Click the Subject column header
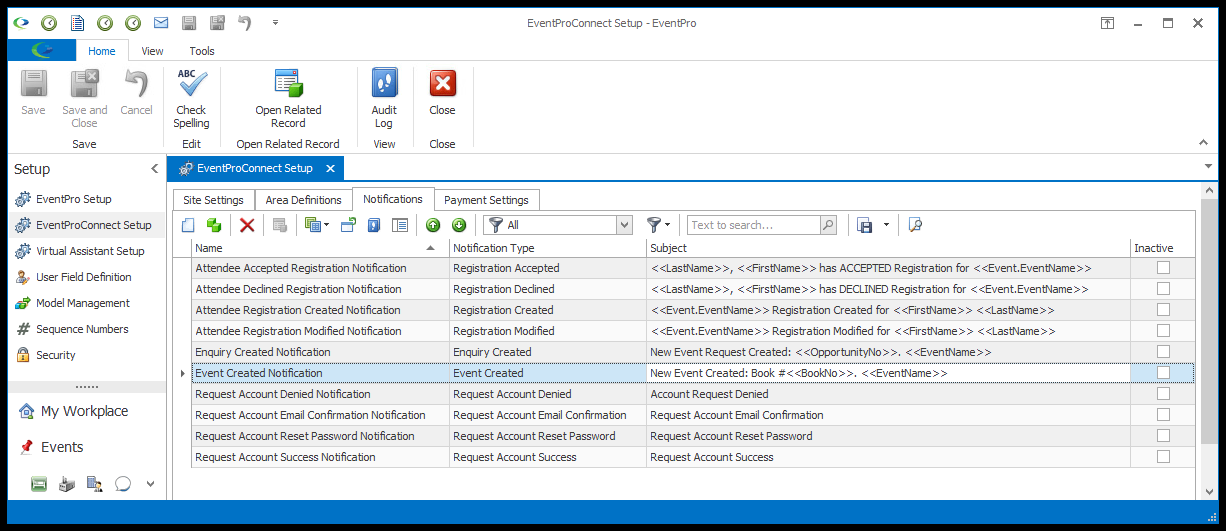The width and height of the screenshot is (1226, 531). (x=888, y=248)
